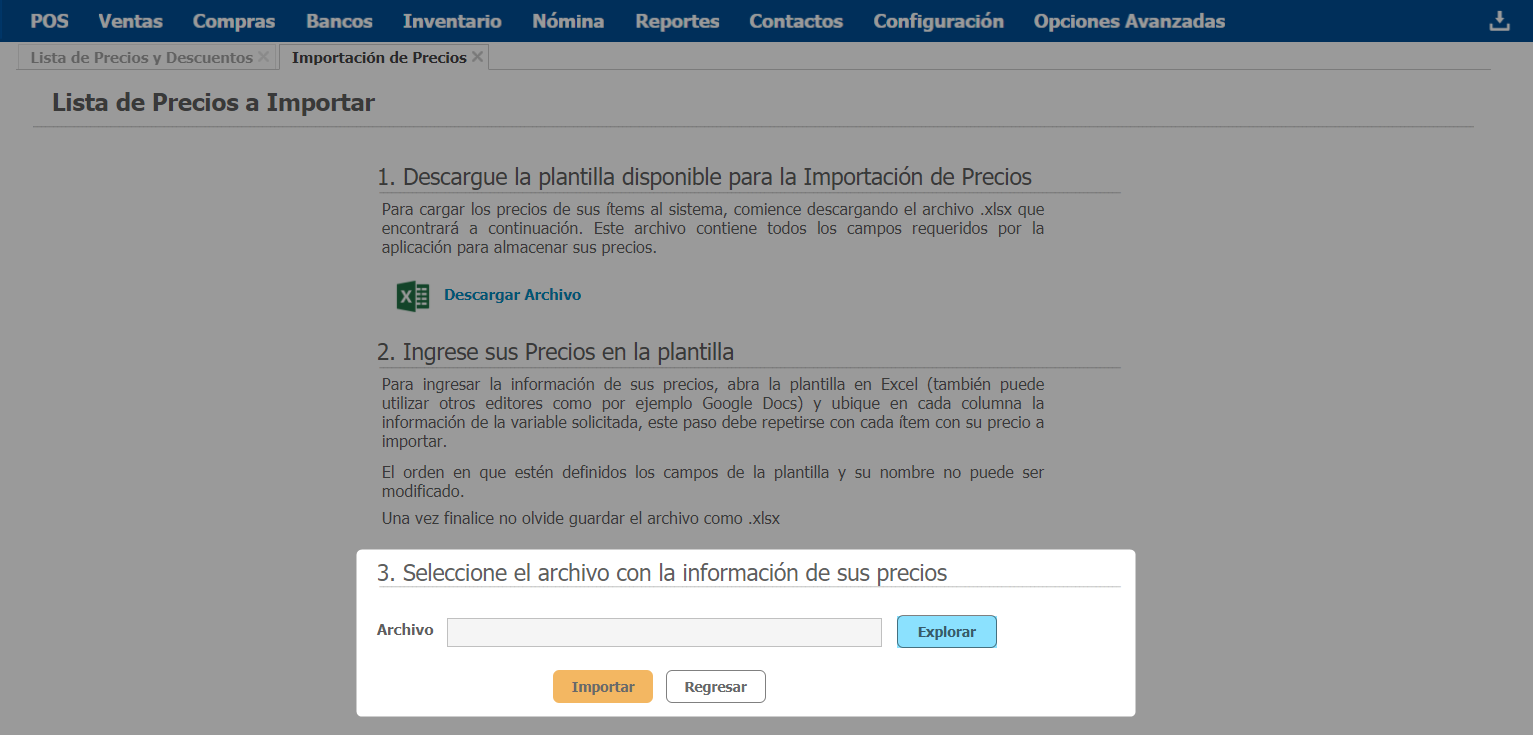1533x735 pixels.
Task: Open the Ventas menu
Action: (130, 21)
